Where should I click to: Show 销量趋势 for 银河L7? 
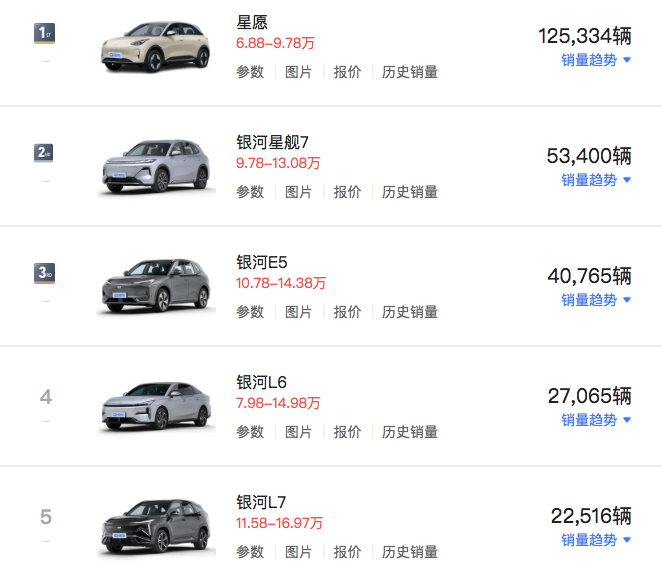(x=596, y=540)
